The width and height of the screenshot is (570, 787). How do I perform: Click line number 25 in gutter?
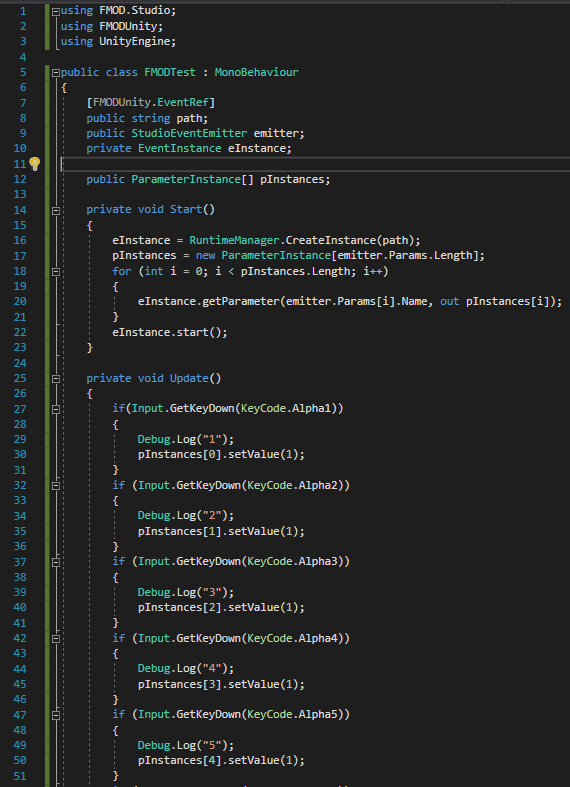20,378
